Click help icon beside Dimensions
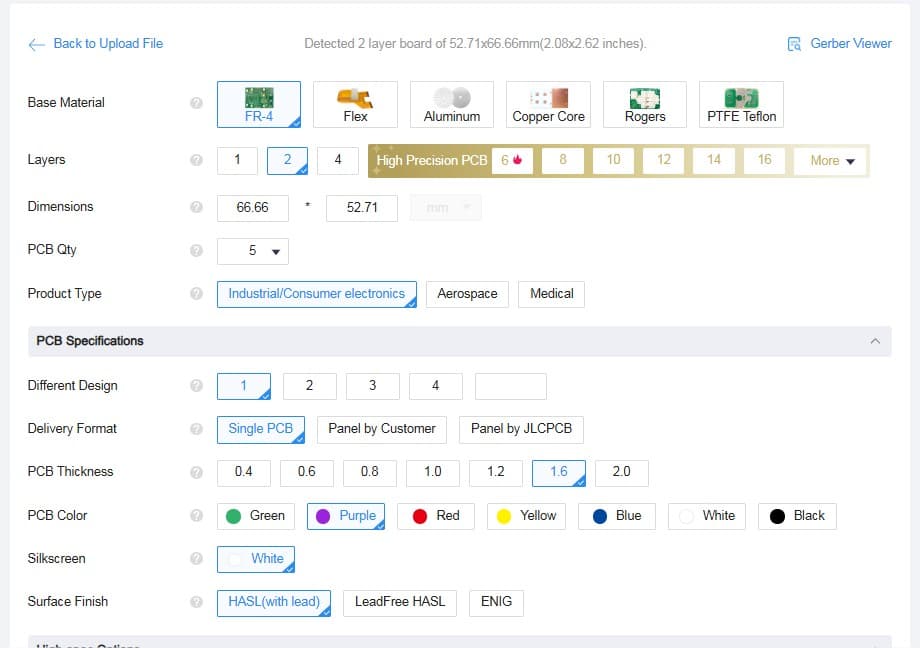This screenshot has height=648, width=920. (197, 207)
